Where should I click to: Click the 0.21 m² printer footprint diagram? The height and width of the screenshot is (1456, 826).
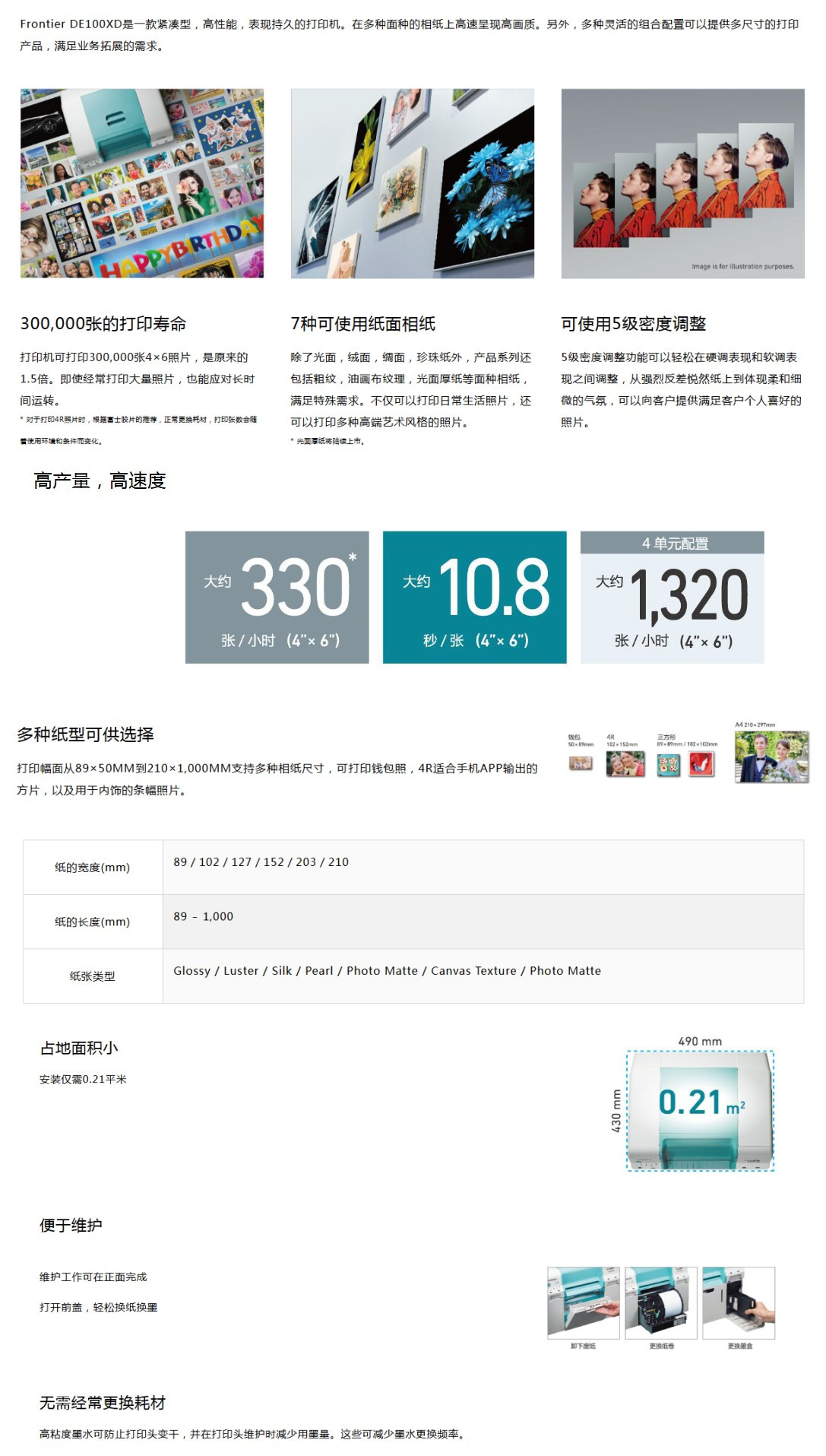(x=700, y=1110)
